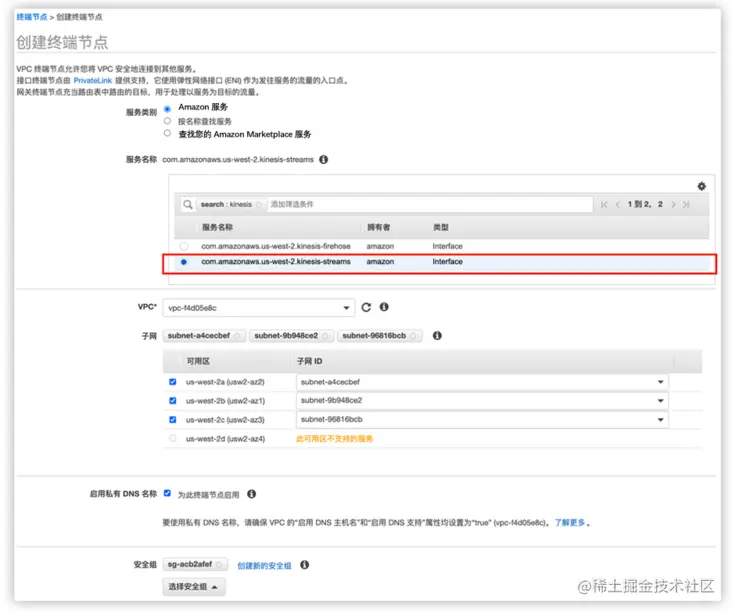The height and width of the screenshot is (612, 732).
Task: Remove subnet-a4cecbef chip
Action: [x=237, y=336]
